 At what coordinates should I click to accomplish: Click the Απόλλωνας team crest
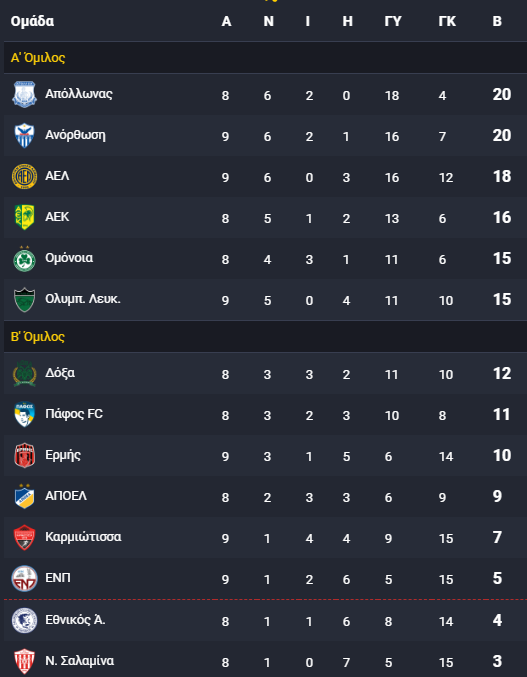click(24, 94)
